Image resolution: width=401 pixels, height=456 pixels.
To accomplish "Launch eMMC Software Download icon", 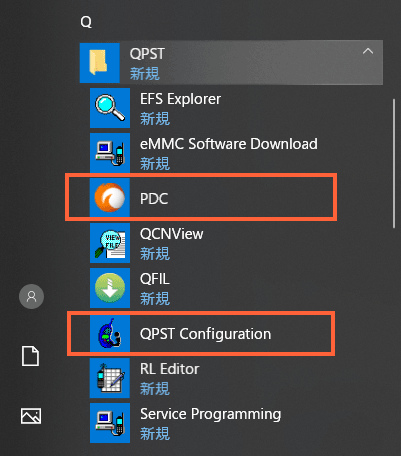I will tap(110, 153).
